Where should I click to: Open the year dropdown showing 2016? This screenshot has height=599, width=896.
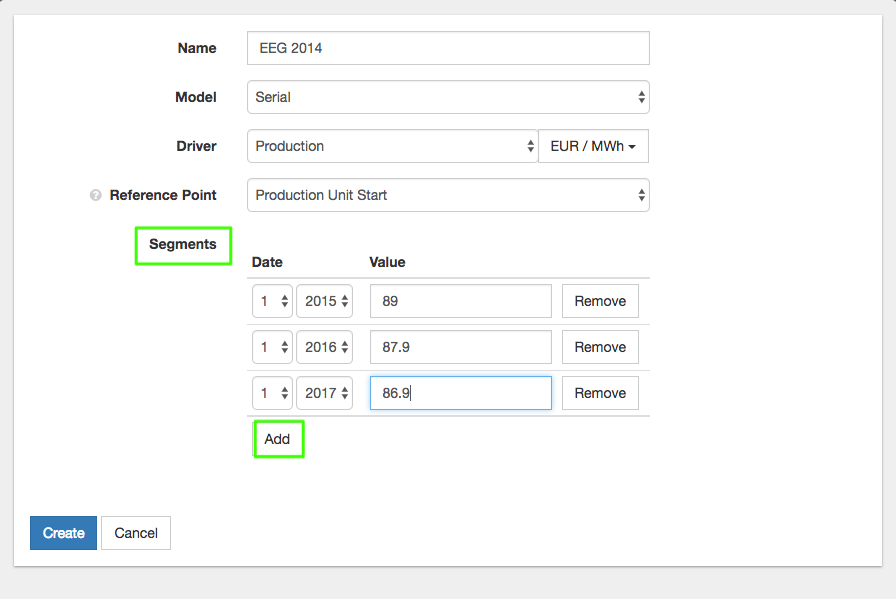coord(324,347)
